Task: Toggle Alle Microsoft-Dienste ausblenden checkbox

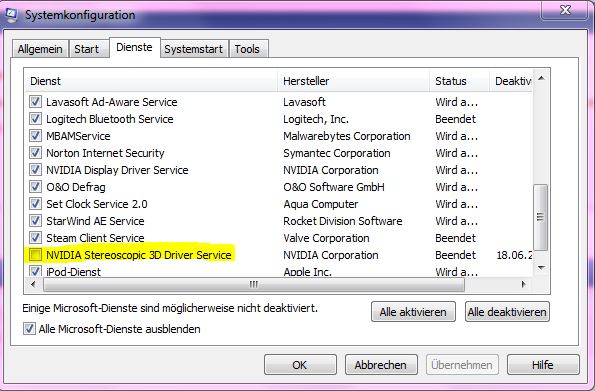Action: pos(29,329)
